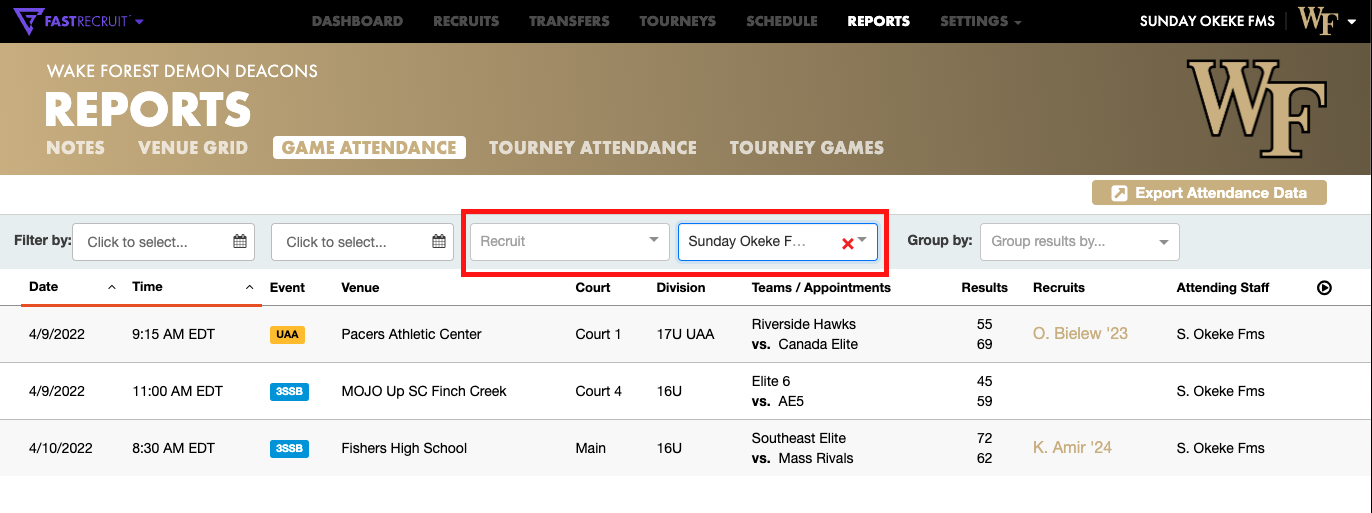
Task: Open calendar icon of first date filter
Action: point(239,242)
